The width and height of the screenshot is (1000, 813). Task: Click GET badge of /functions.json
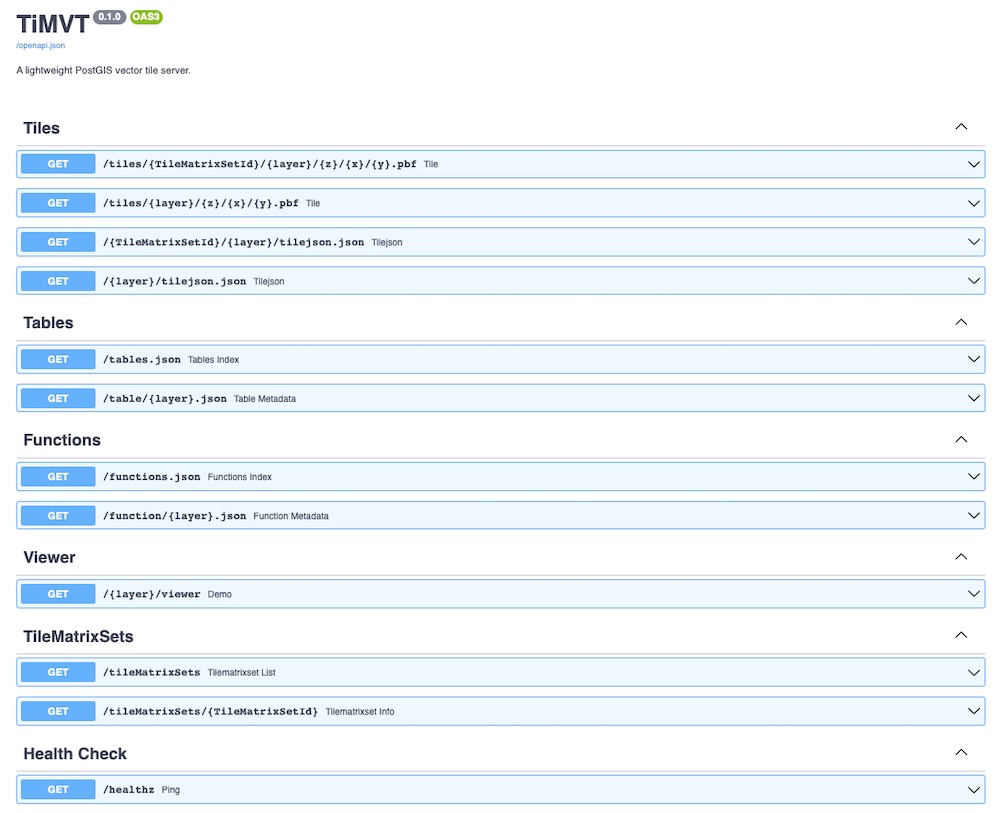pyautogui.click(x=58, y=477)
